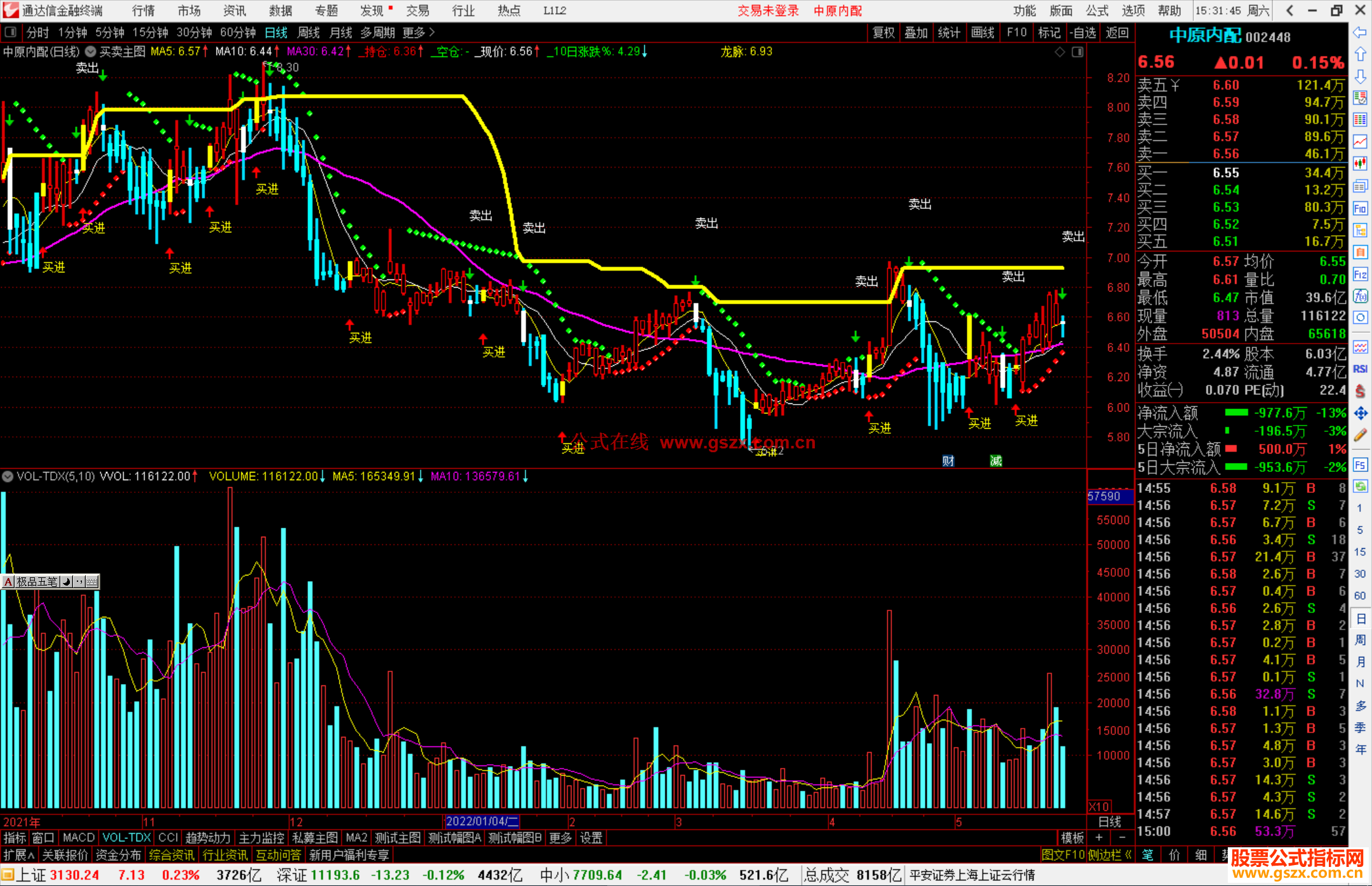Image resolution: width=1372 pixels, height=886 pixels.
Task: Open the multi-column grid table icon
Action: coord(1360,120)
